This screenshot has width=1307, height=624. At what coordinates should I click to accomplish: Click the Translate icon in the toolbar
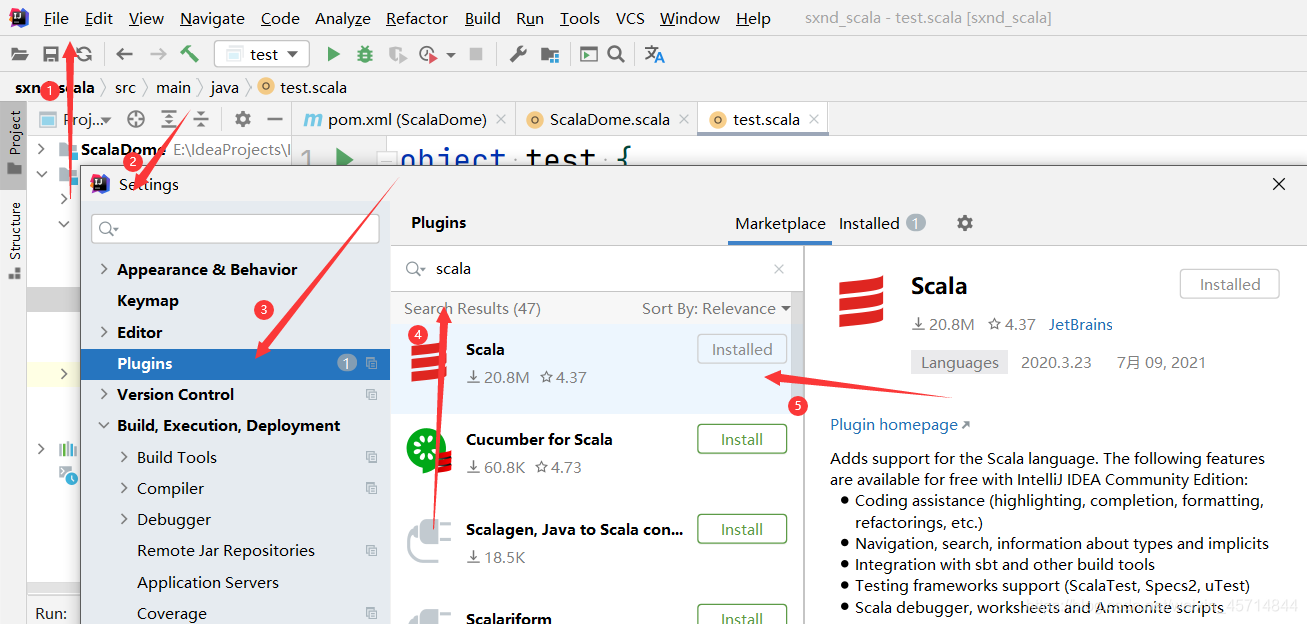pyautogui.click(x=655, y=54)
